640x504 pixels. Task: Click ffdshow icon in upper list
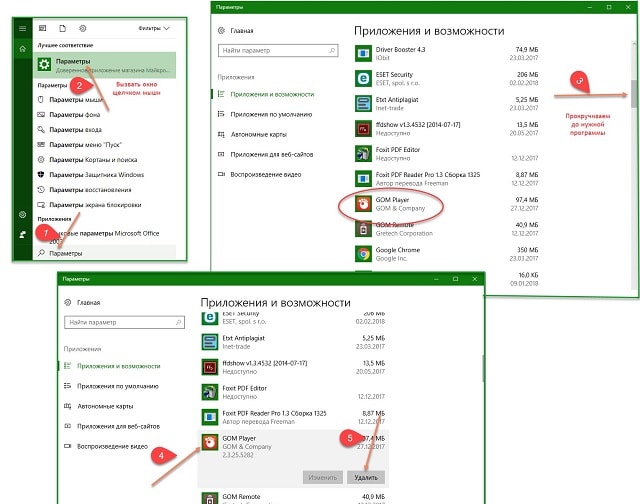click(x=363, y=129)
